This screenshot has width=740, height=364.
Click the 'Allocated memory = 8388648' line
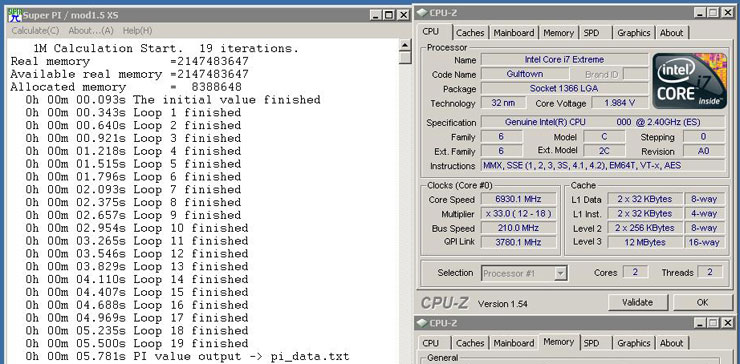126,87
